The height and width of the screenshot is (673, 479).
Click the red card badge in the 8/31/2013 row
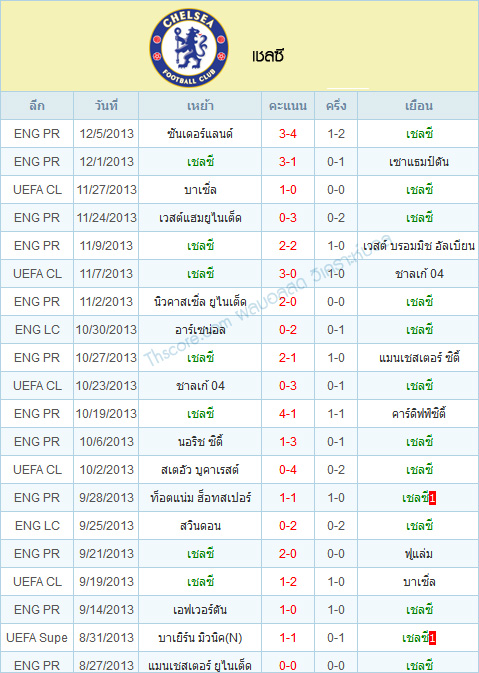[432, 639]
